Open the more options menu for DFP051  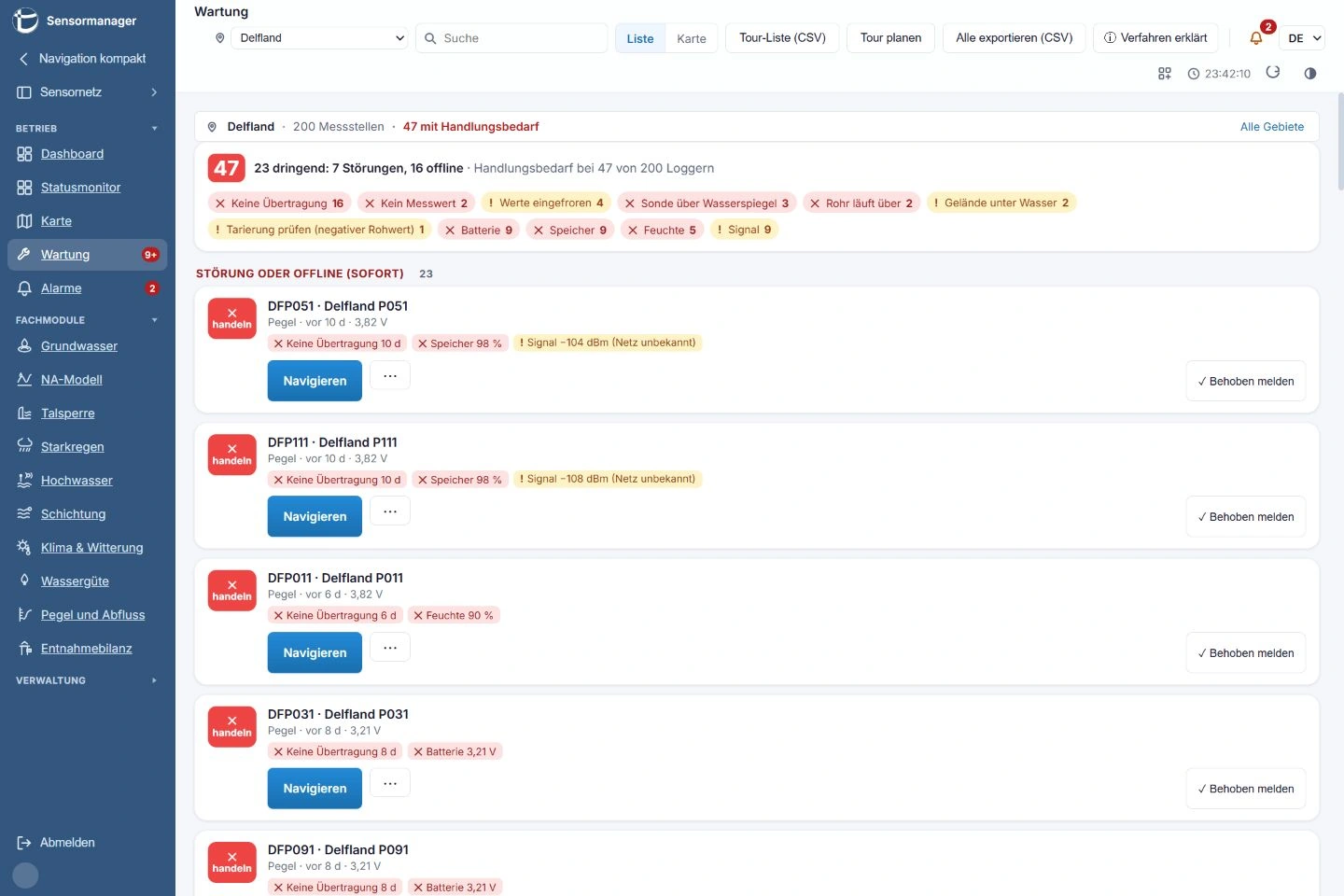[x=390, y=375]
